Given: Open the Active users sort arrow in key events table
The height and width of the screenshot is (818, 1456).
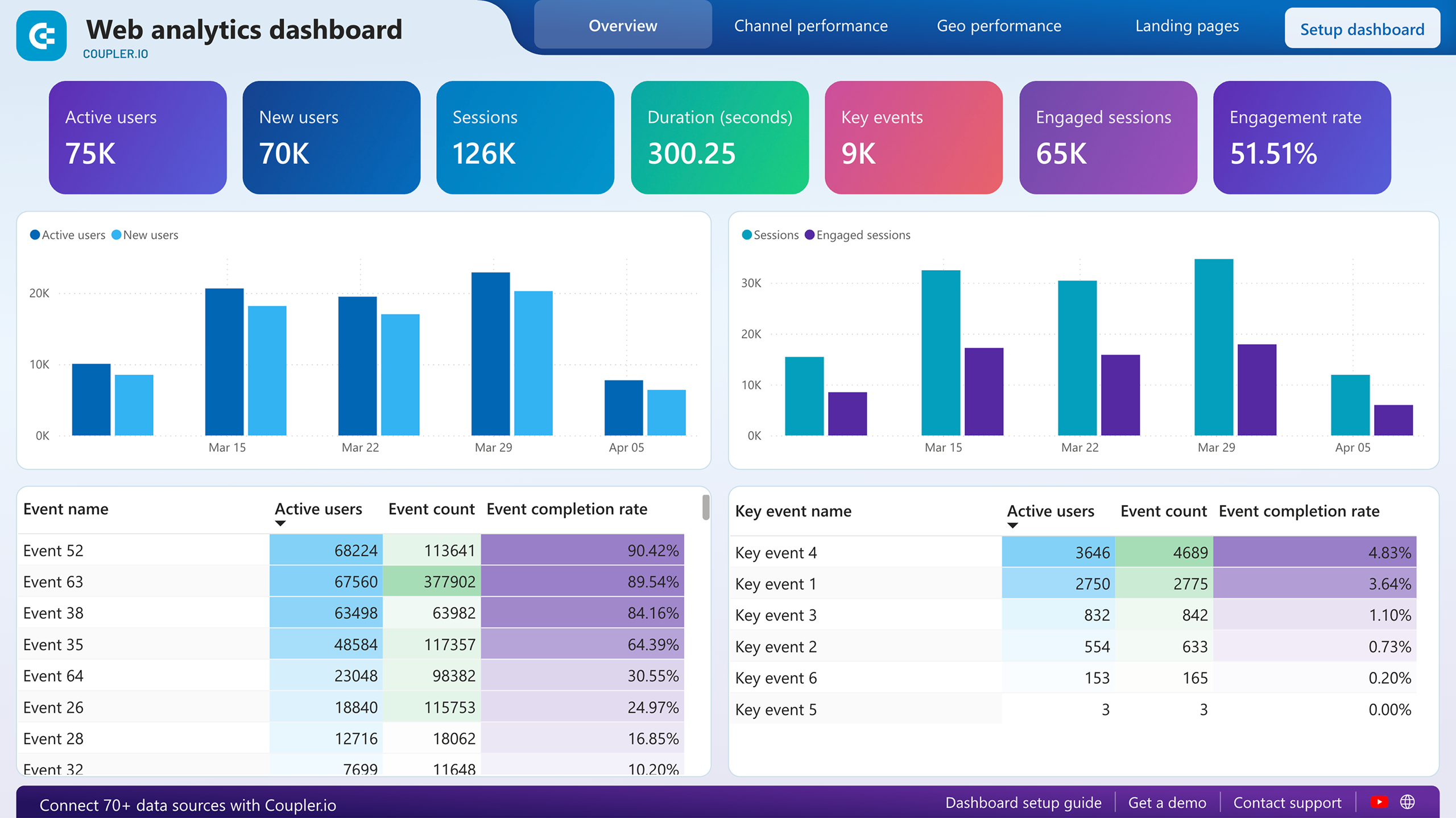Looking at the screenshot, I should tap(1013, 524).
